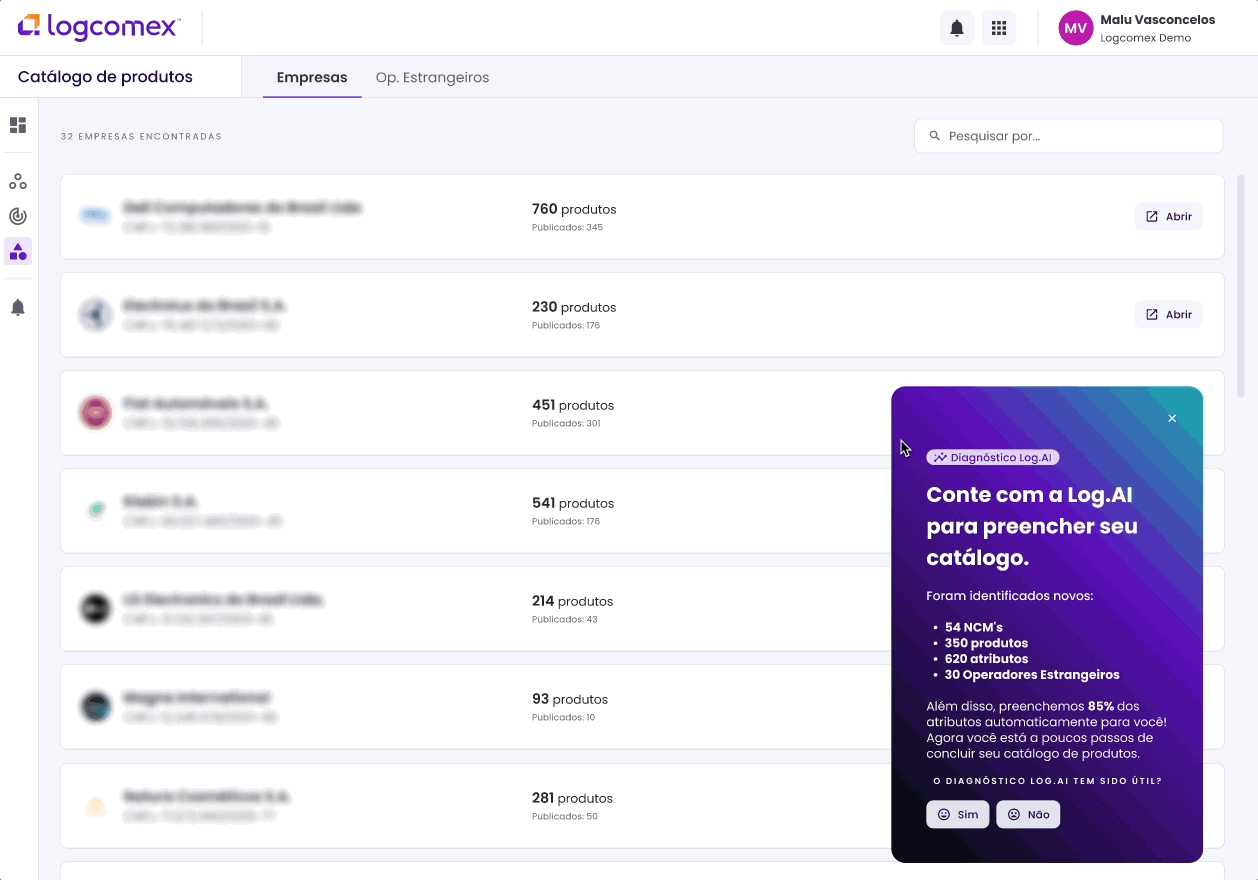This screenshot has width=1258, height=880.
Task: Select the three-circles sidebar icon
Action: pyautogui.click(x=18, y=182)
